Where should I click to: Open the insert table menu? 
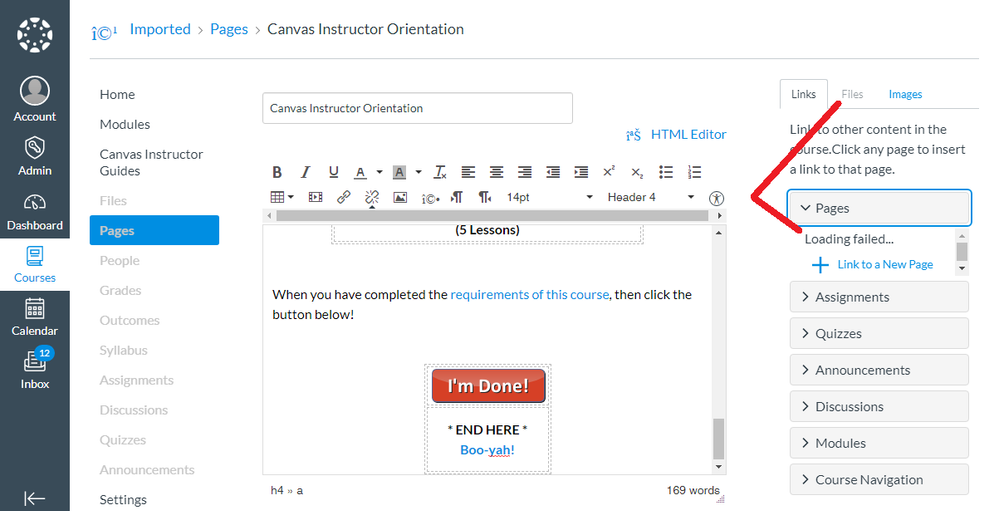282,198
